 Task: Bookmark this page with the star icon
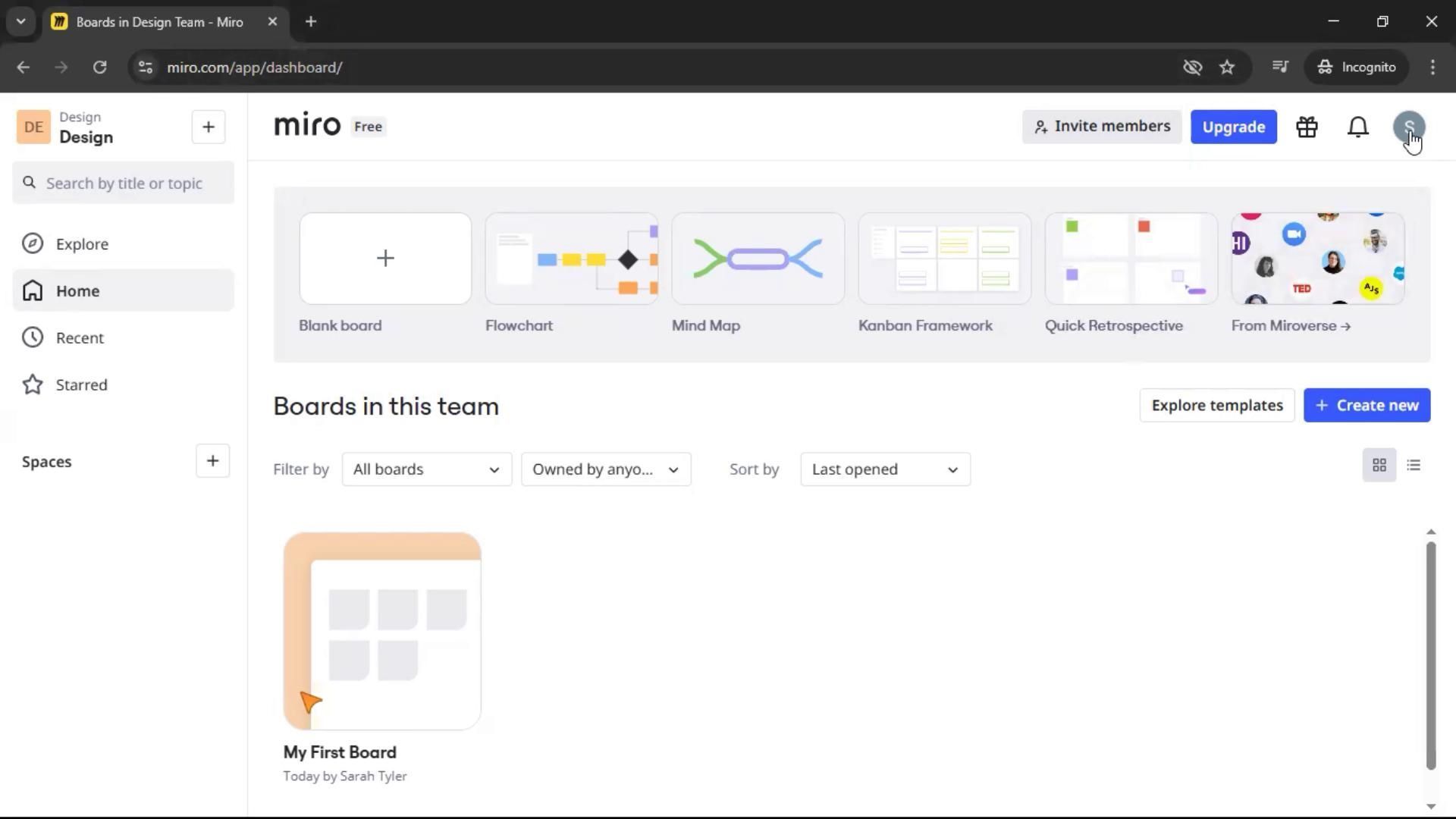(1227, 67)
